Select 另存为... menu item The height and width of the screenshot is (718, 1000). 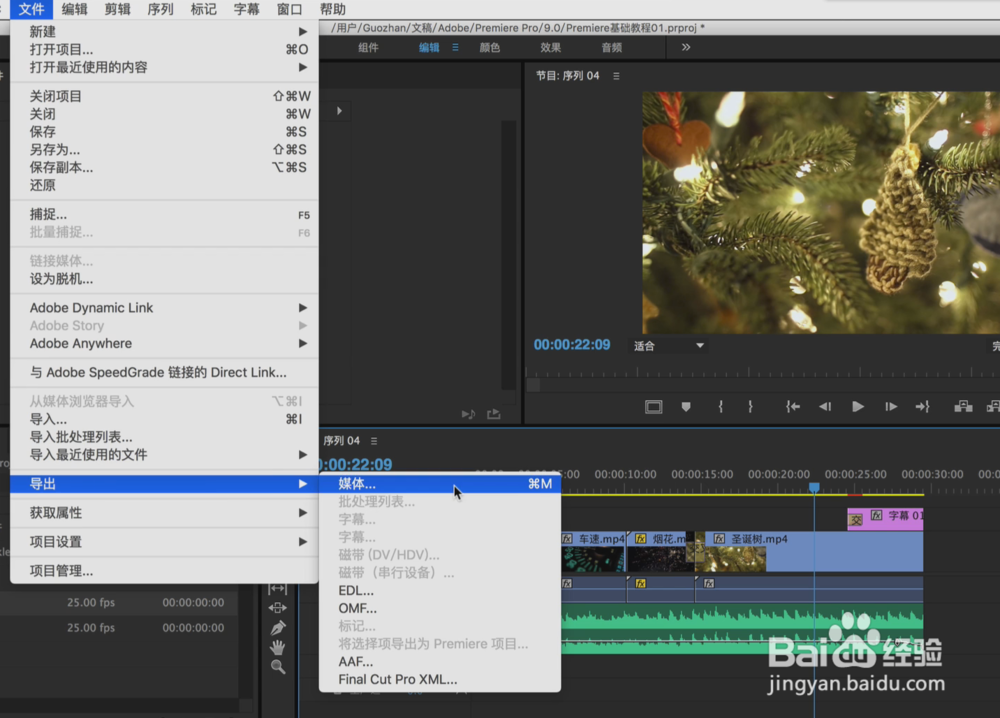click(x=164, y=150)
